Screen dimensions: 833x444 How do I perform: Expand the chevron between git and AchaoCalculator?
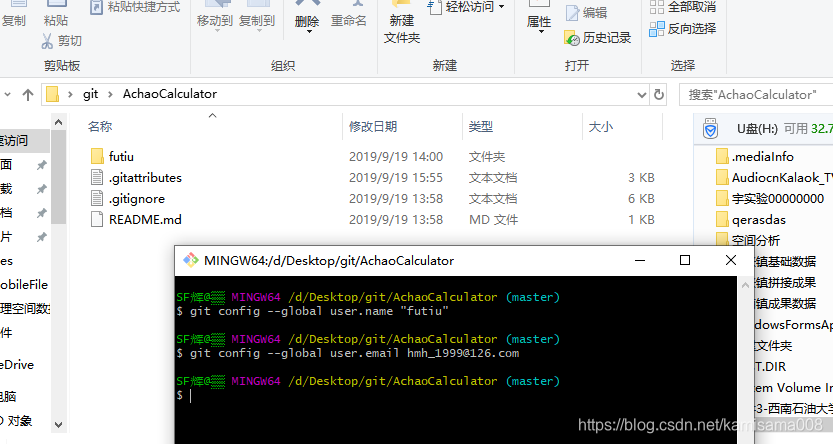110,95
